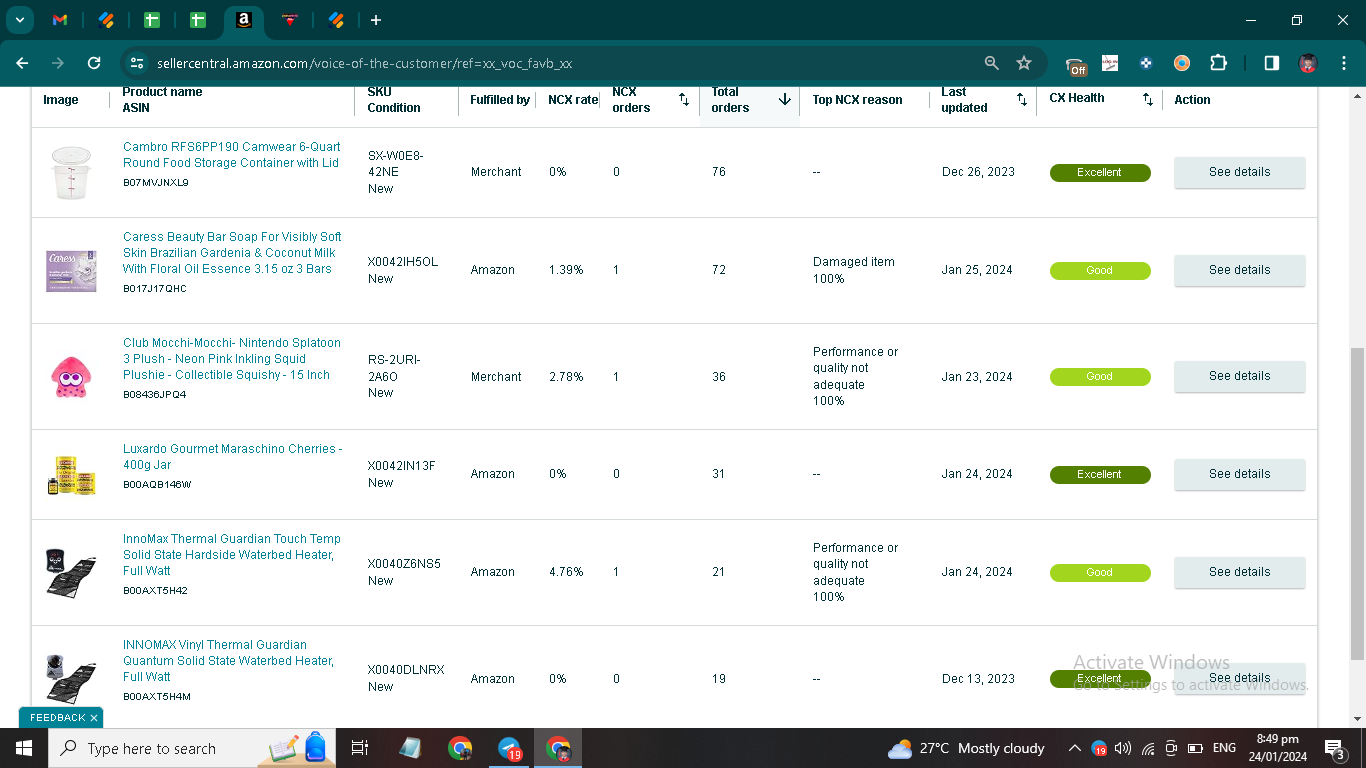
Task: Click the address bar URL
Action: click(x=364, y=63)
